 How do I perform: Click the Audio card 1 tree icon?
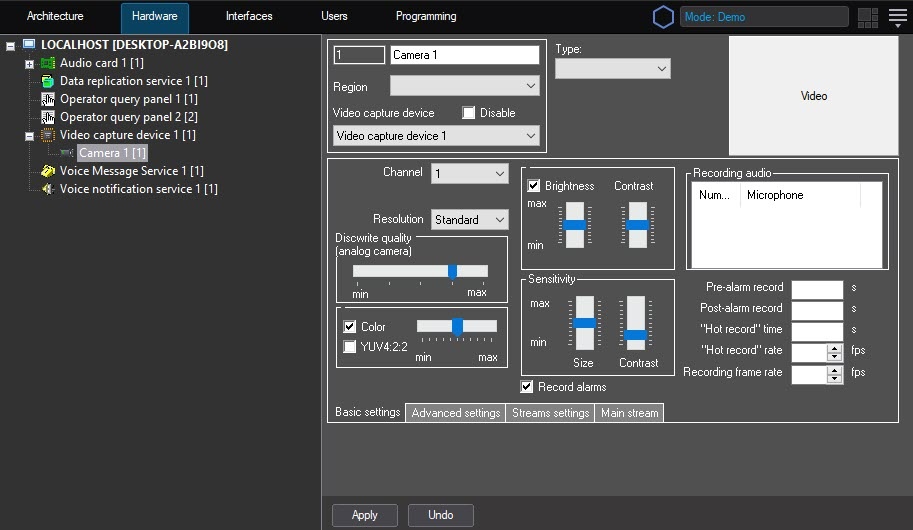click(48, 63)
